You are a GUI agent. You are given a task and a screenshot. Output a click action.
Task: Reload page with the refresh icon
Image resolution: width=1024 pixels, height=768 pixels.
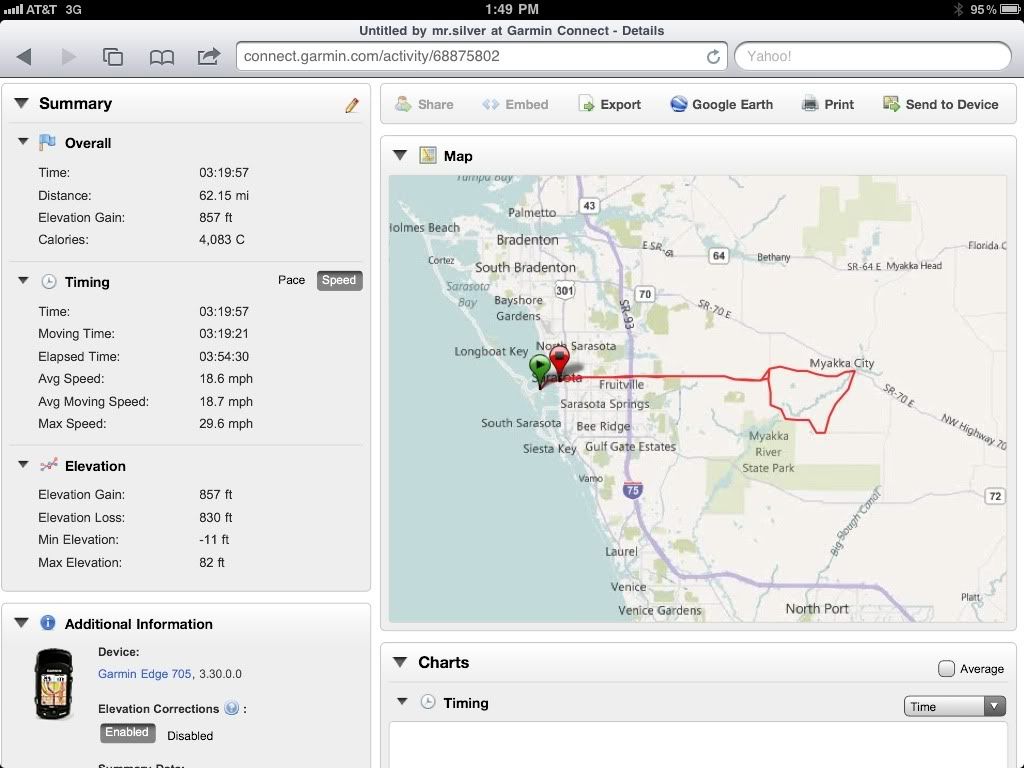click(713, 57)
